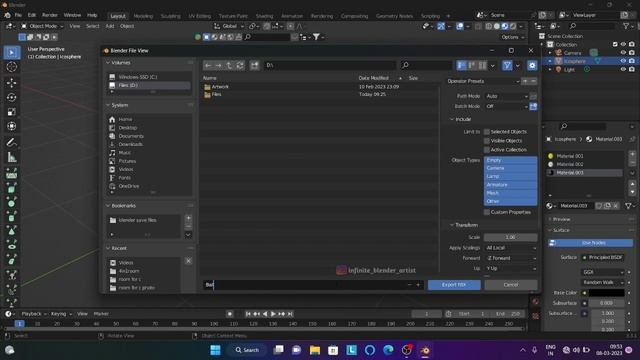Cancel the export dialog
This screenshot has height=360, width=640.
tap(511, 285)
